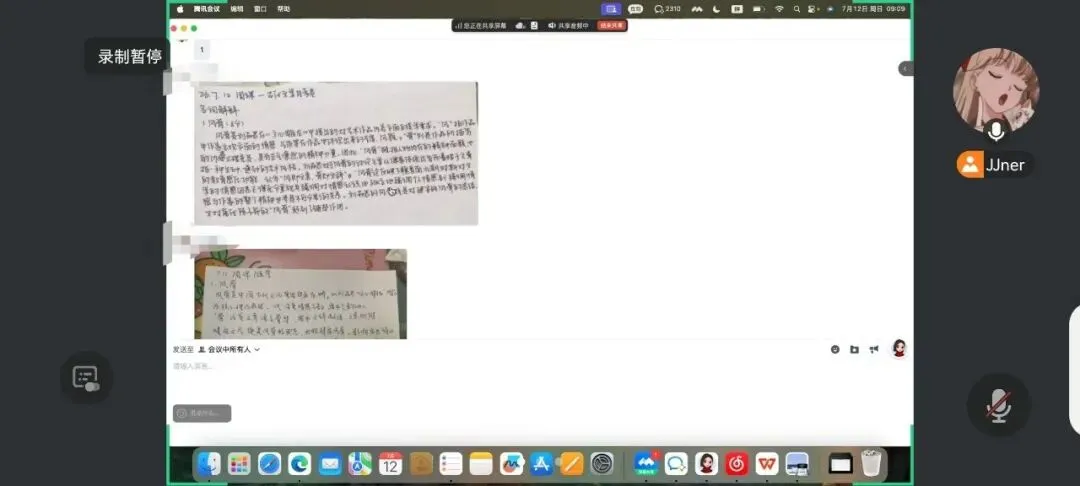Open NetEase Cloud Music from Dock
Viewport: 1080px width, 486px height.
coord(736,464)
